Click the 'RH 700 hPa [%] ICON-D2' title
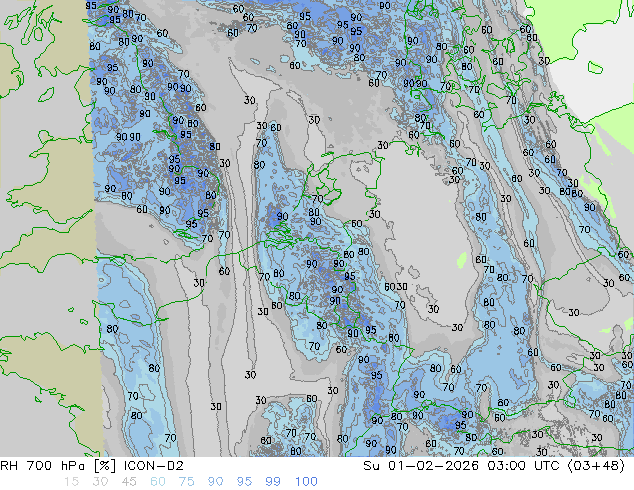 pos(92,466)
